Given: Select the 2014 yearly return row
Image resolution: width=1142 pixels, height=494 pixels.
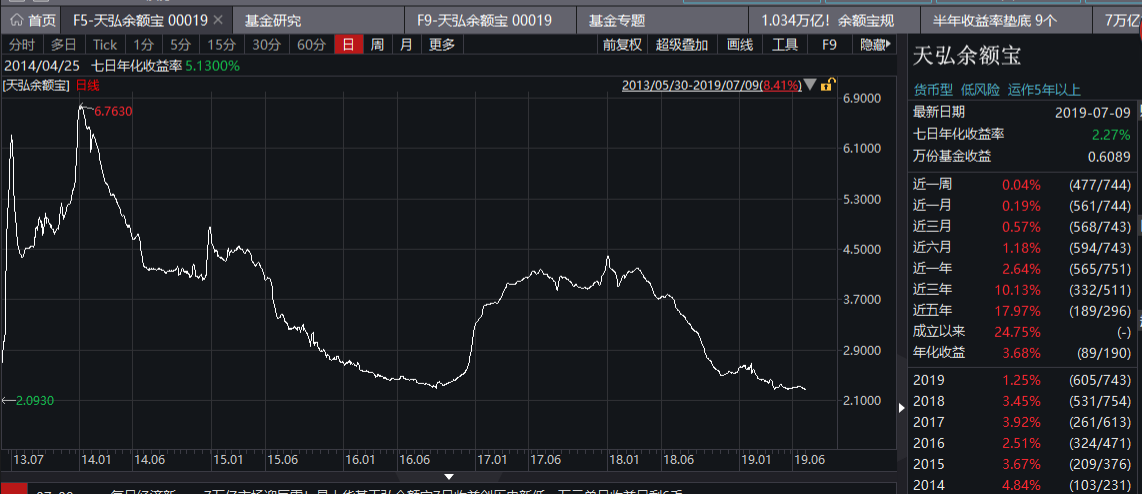Looking at the screenshot, I should [1022, 485].
